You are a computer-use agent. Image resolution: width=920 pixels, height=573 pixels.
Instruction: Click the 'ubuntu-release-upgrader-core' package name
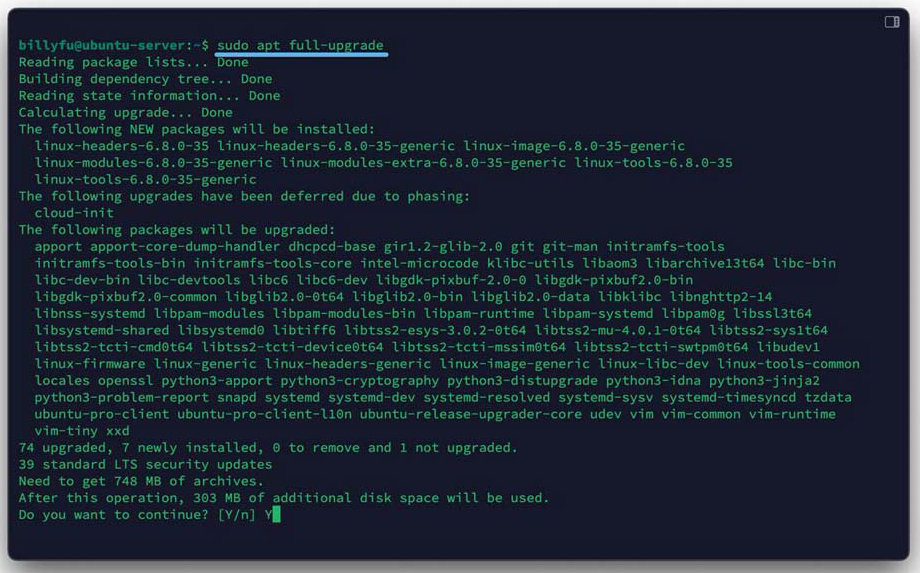coord(470,414)
